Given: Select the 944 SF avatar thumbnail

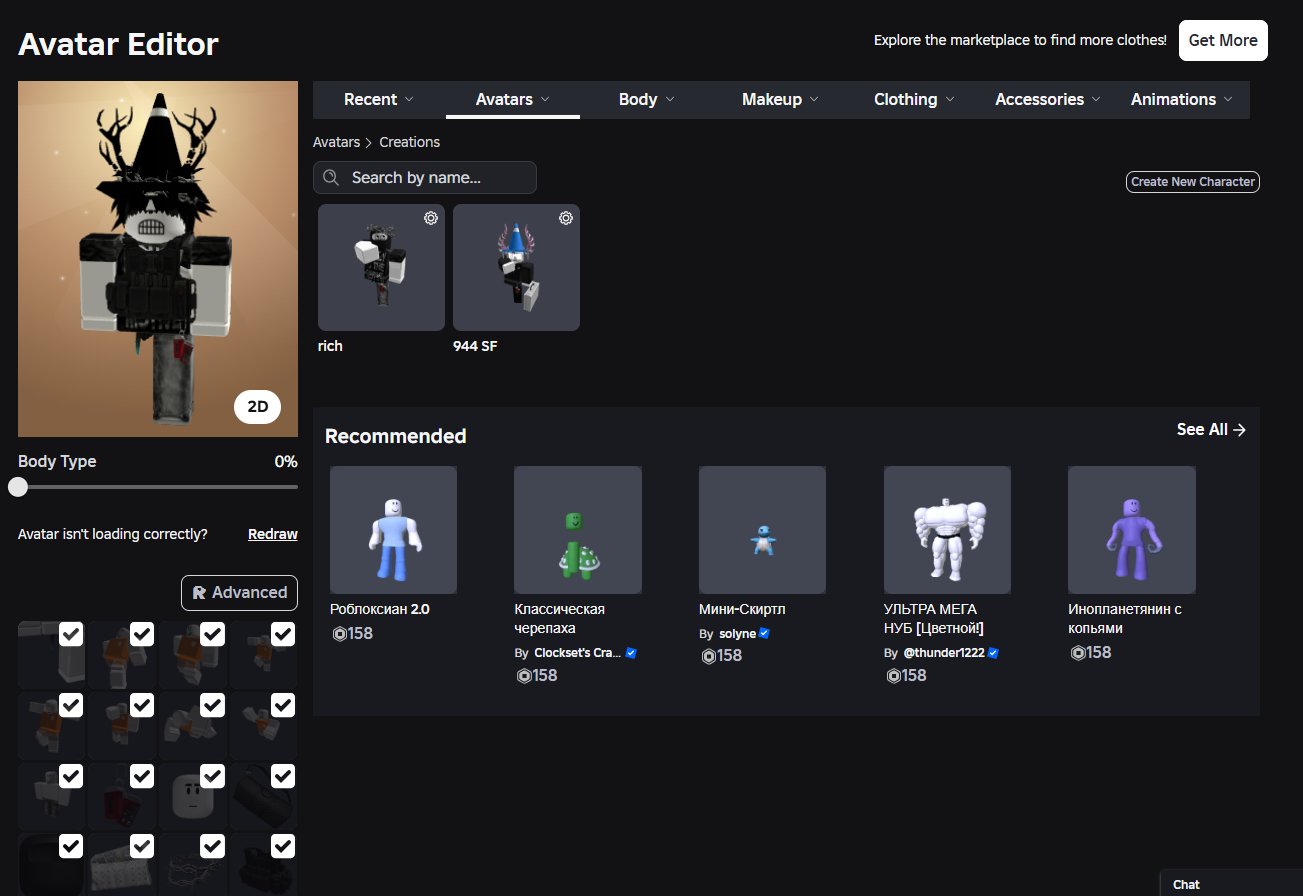Looking at the screenshot, I should click(516, 267).
